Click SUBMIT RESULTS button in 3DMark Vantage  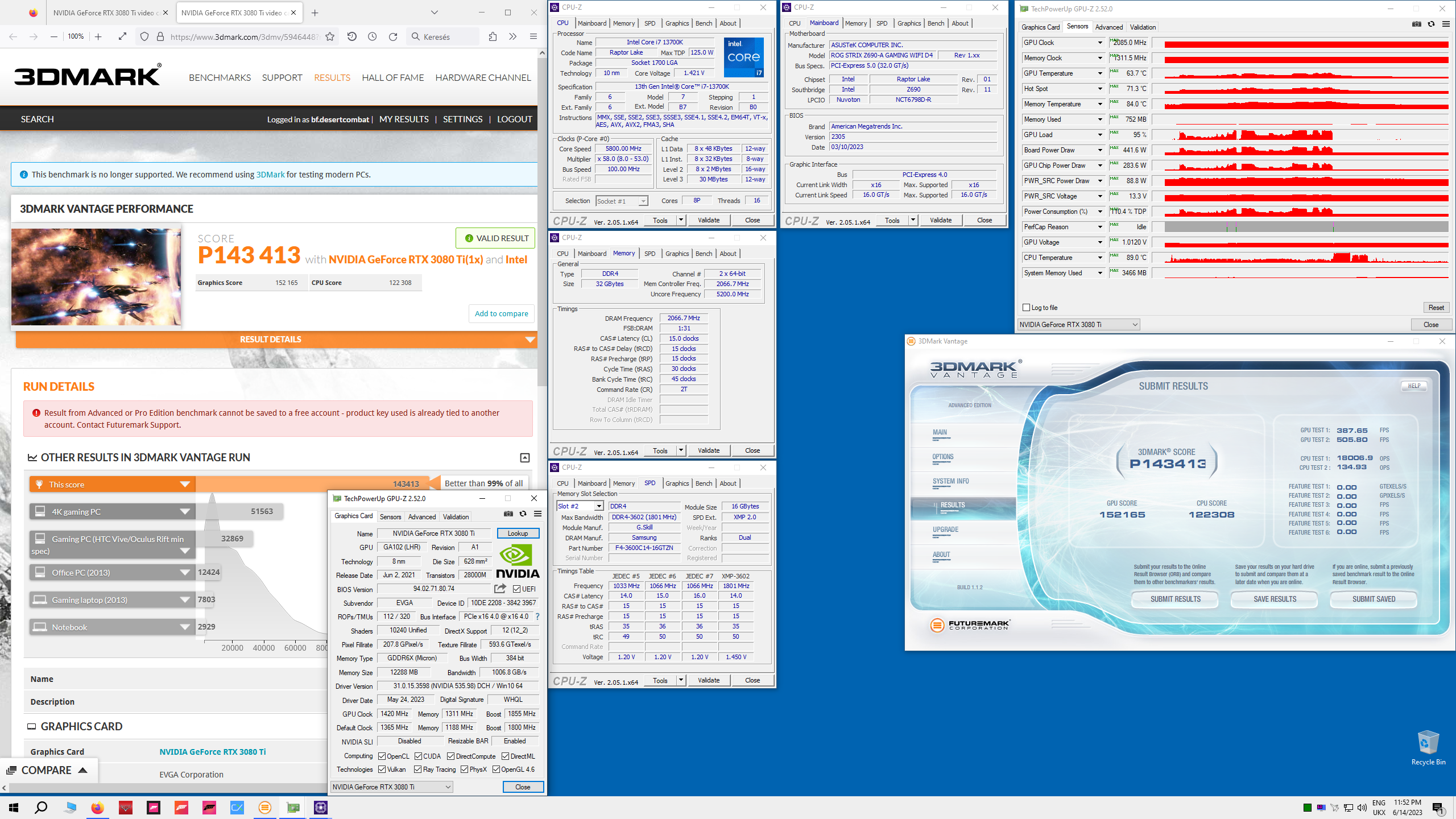[x=1175, y=599]
